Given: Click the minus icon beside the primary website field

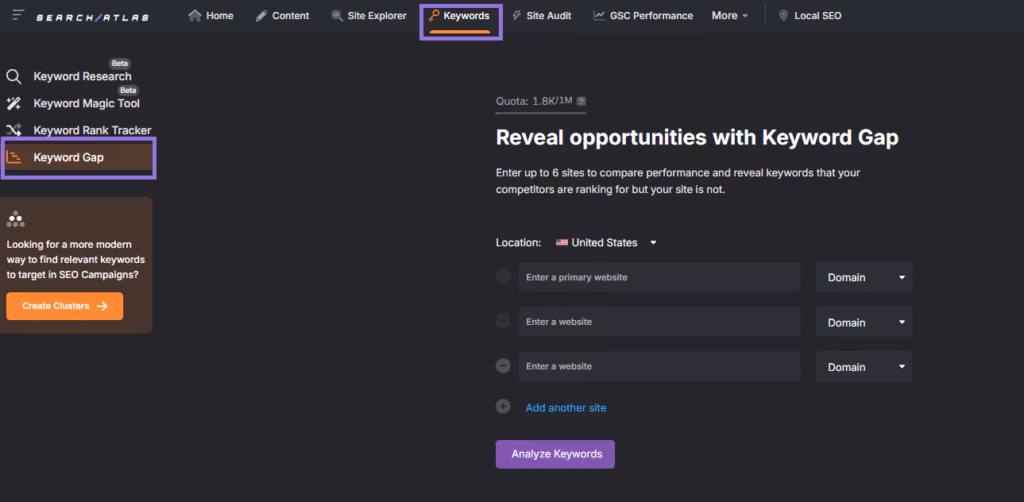Looking at the screenshot, I should 503,277.
